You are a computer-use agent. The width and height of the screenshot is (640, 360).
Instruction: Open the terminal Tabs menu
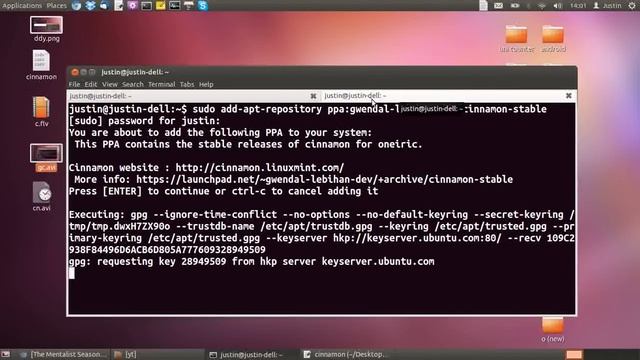point(187,84)
